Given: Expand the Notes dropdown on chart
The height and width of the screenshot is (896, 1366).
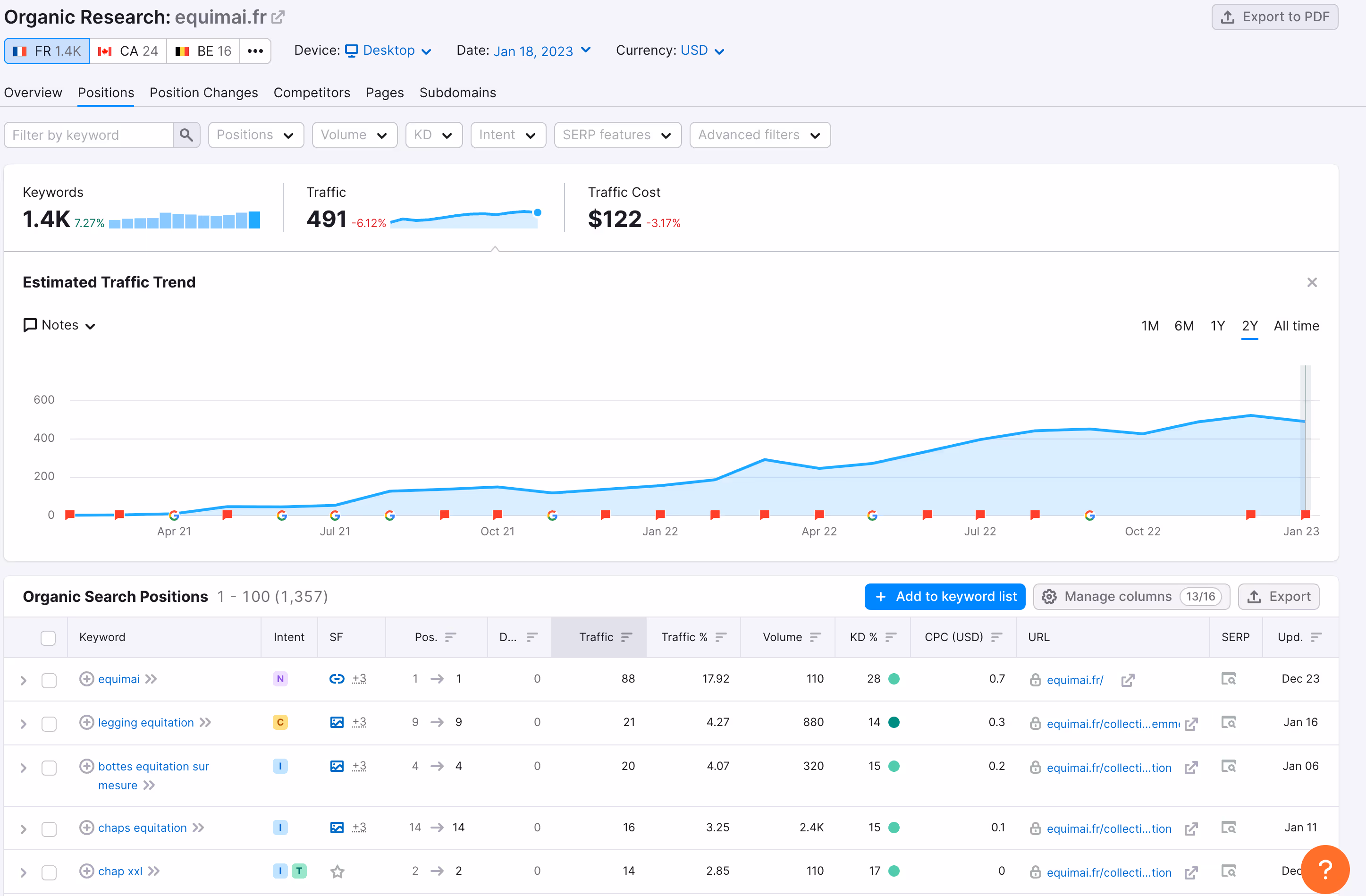Looking at the screenshot, I should [59, 325].
